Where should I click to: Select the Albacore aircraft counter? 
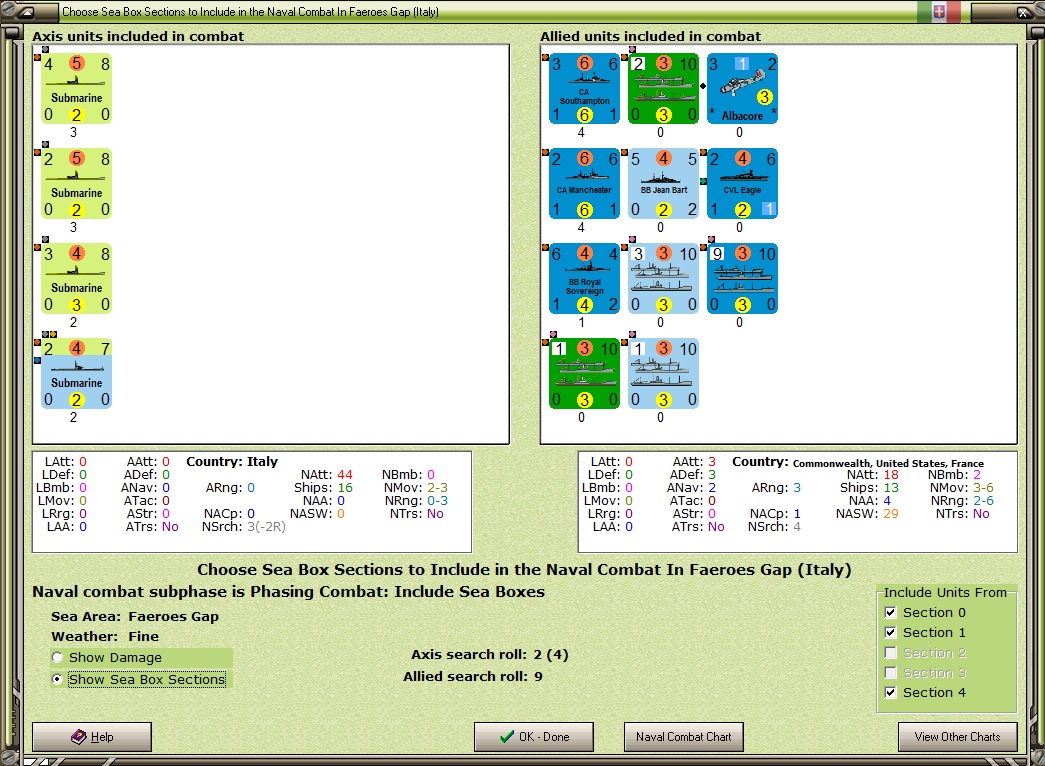(742, 89)
